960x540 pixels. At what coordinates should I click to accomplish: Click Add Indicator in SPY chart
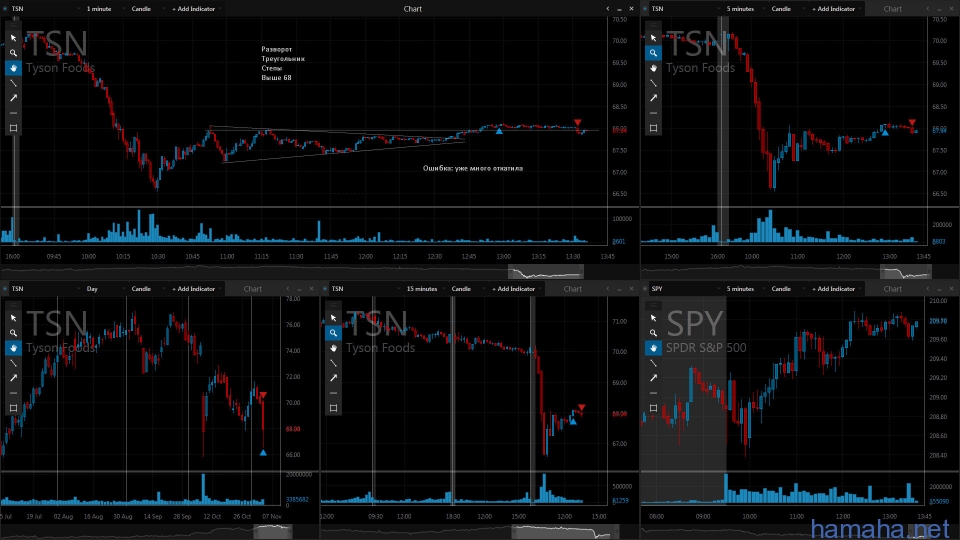[x=836, y=289]
